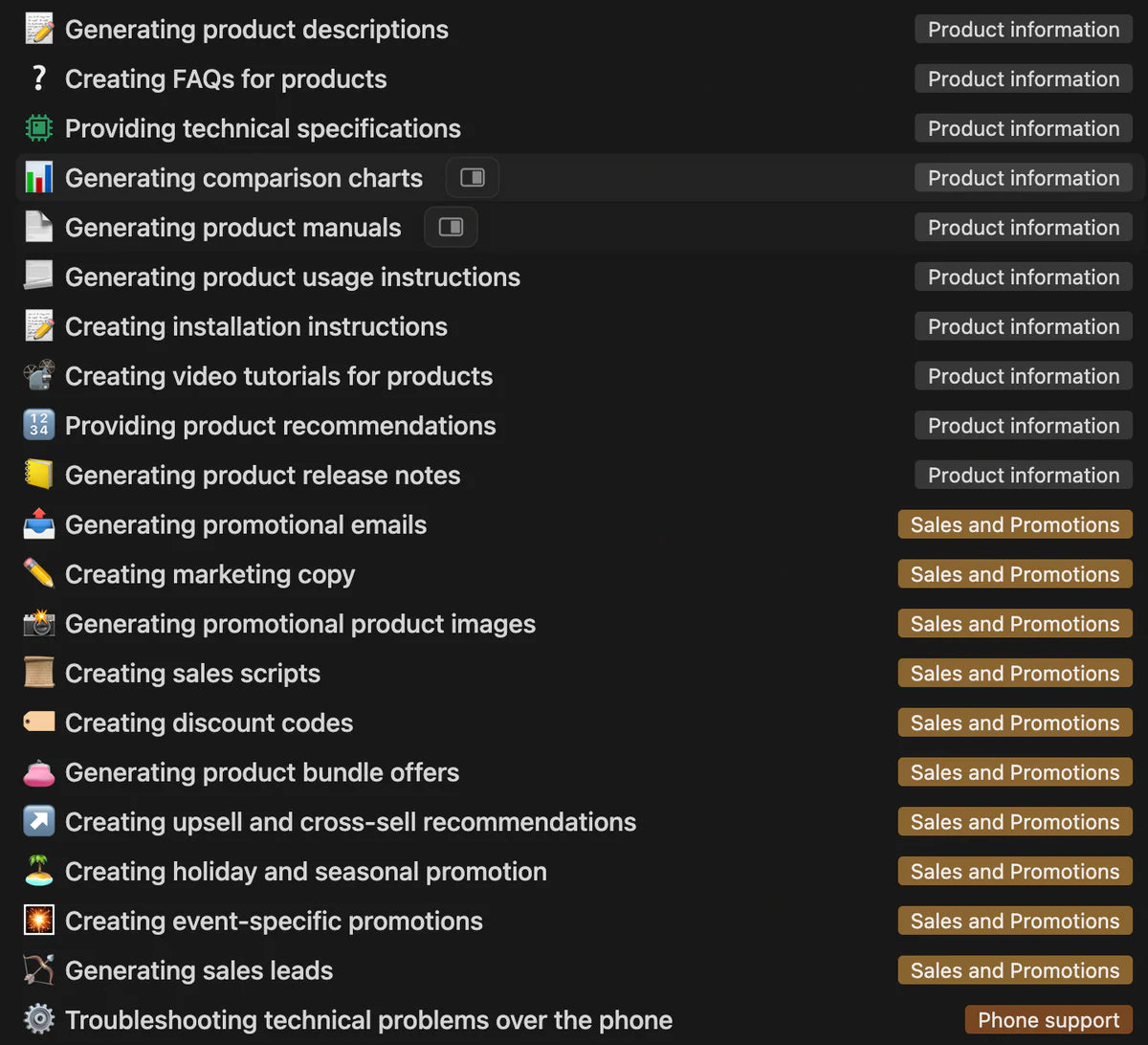Open the Creating marketing copy entry
This screenshot has height=1045, width=1148.
(210, 574)
